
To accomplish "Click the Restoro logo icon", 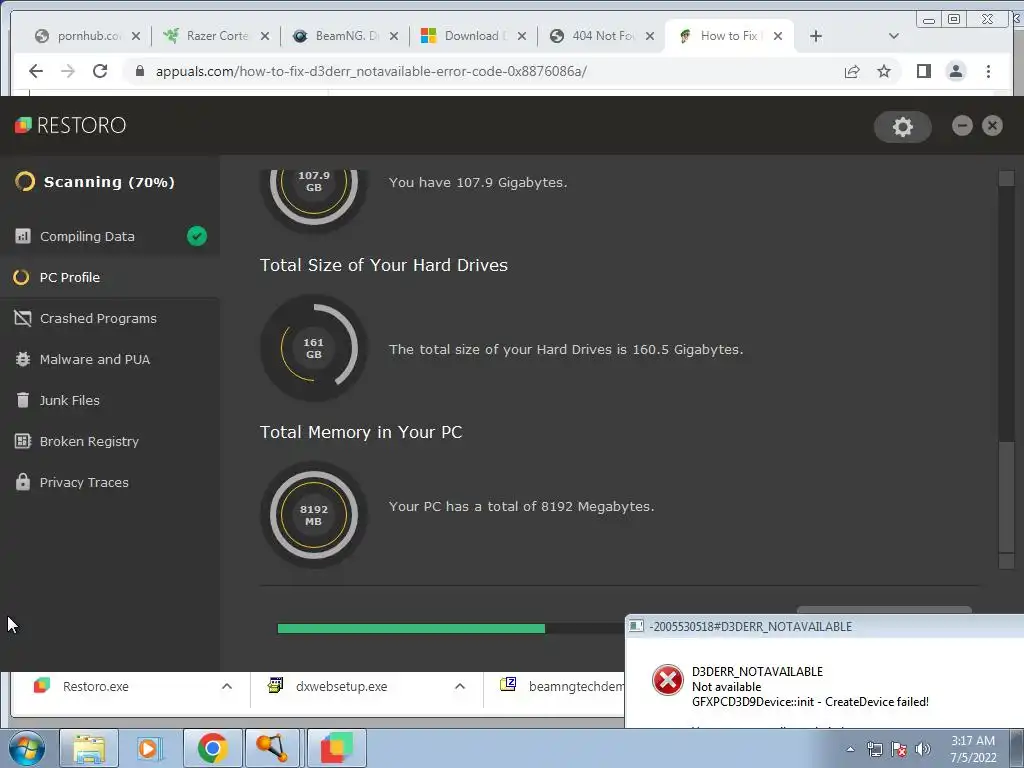I will point(23,125).
